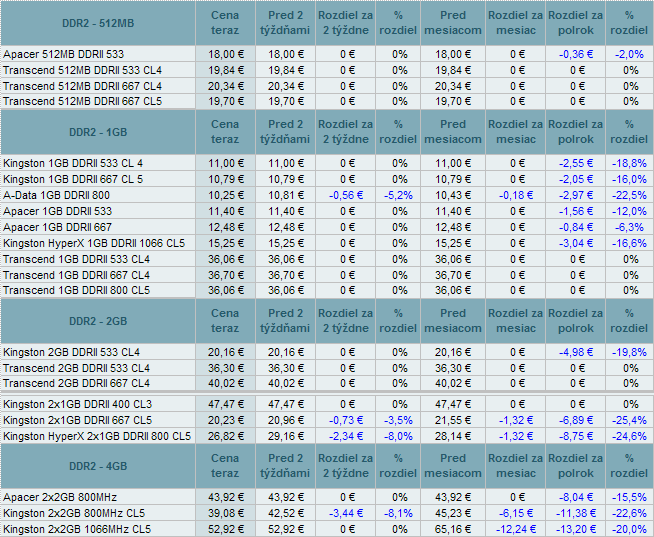
Task: Click the -11,38 € half-year difference value
Action: [x=576, y=513]
